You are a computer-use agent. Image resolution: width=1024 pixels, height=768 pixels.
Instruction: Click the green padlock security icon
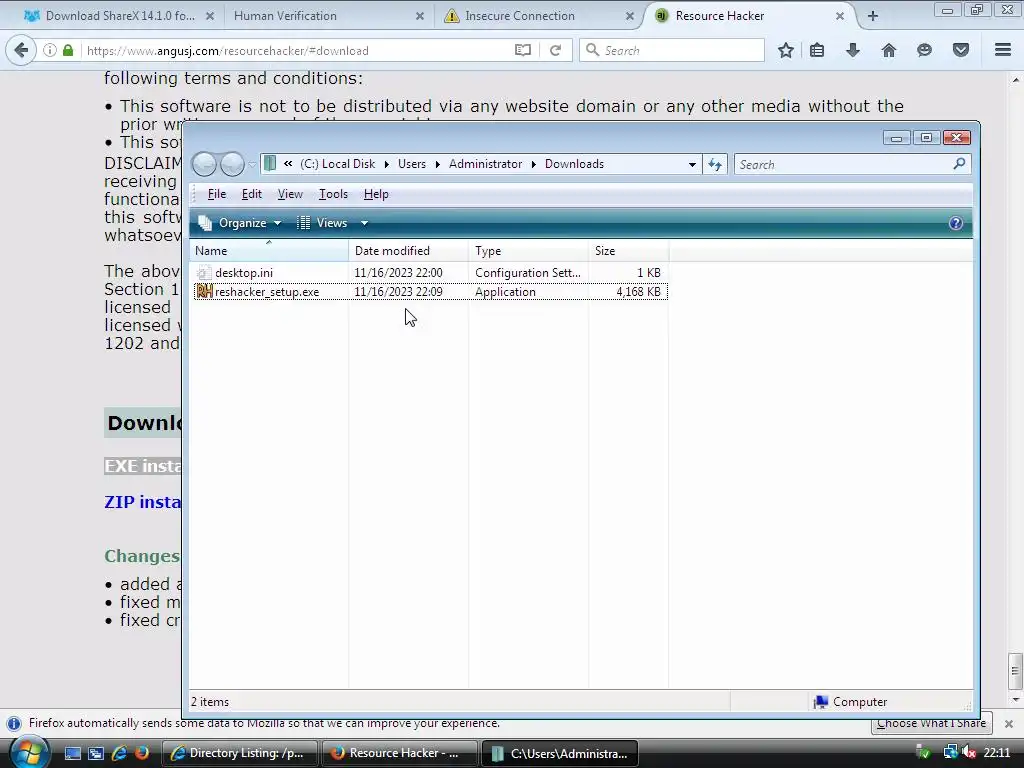click(x=68, y=50)
